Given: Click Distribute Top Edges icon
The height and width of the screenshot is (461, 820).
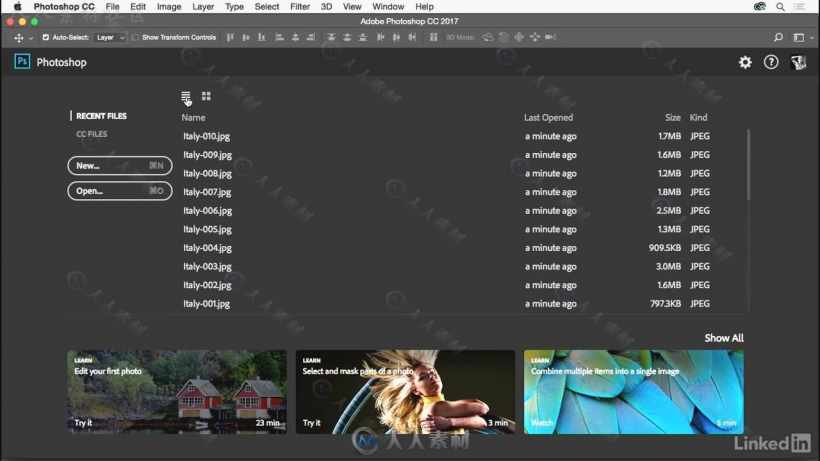Looking at the screenshot, I should pyautogui.click(x=331, y=37).
